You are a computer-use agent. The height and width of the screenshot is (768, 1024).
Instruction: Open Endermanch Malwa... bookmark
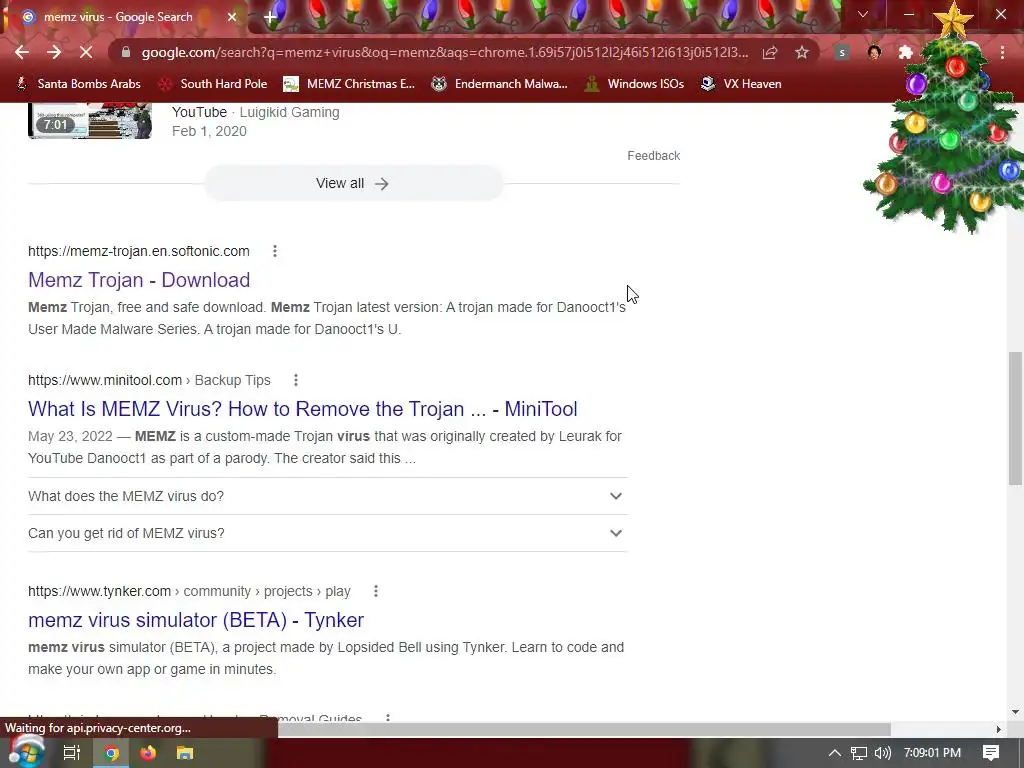pyautogui.click(x=500, y=84)
